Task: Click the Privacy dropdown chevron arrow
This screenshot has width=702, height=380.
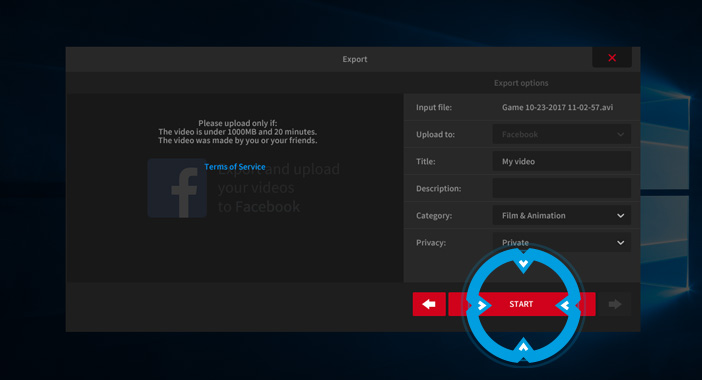Action: point(621,243)
